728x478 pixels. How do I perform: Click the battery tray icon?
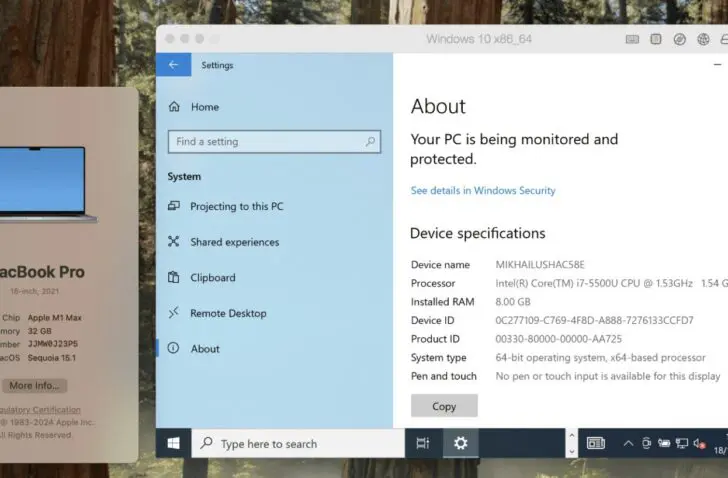pyautogui.click(x=664, y=444)
